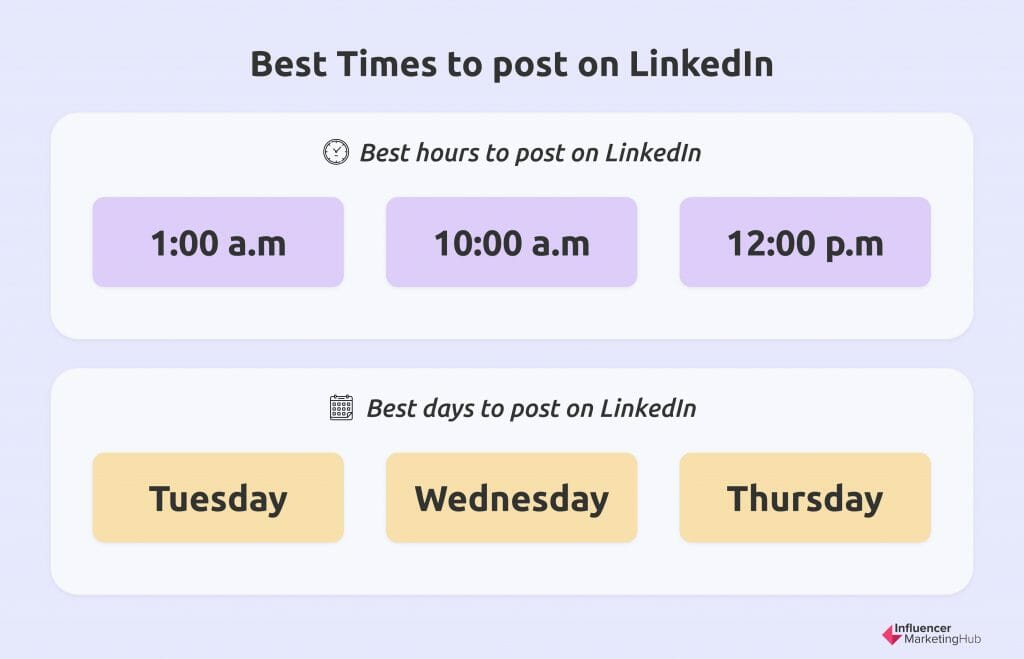The image size is (1024, 659).
Task: Click the clock icon beside Best hours
Action: 336,152
